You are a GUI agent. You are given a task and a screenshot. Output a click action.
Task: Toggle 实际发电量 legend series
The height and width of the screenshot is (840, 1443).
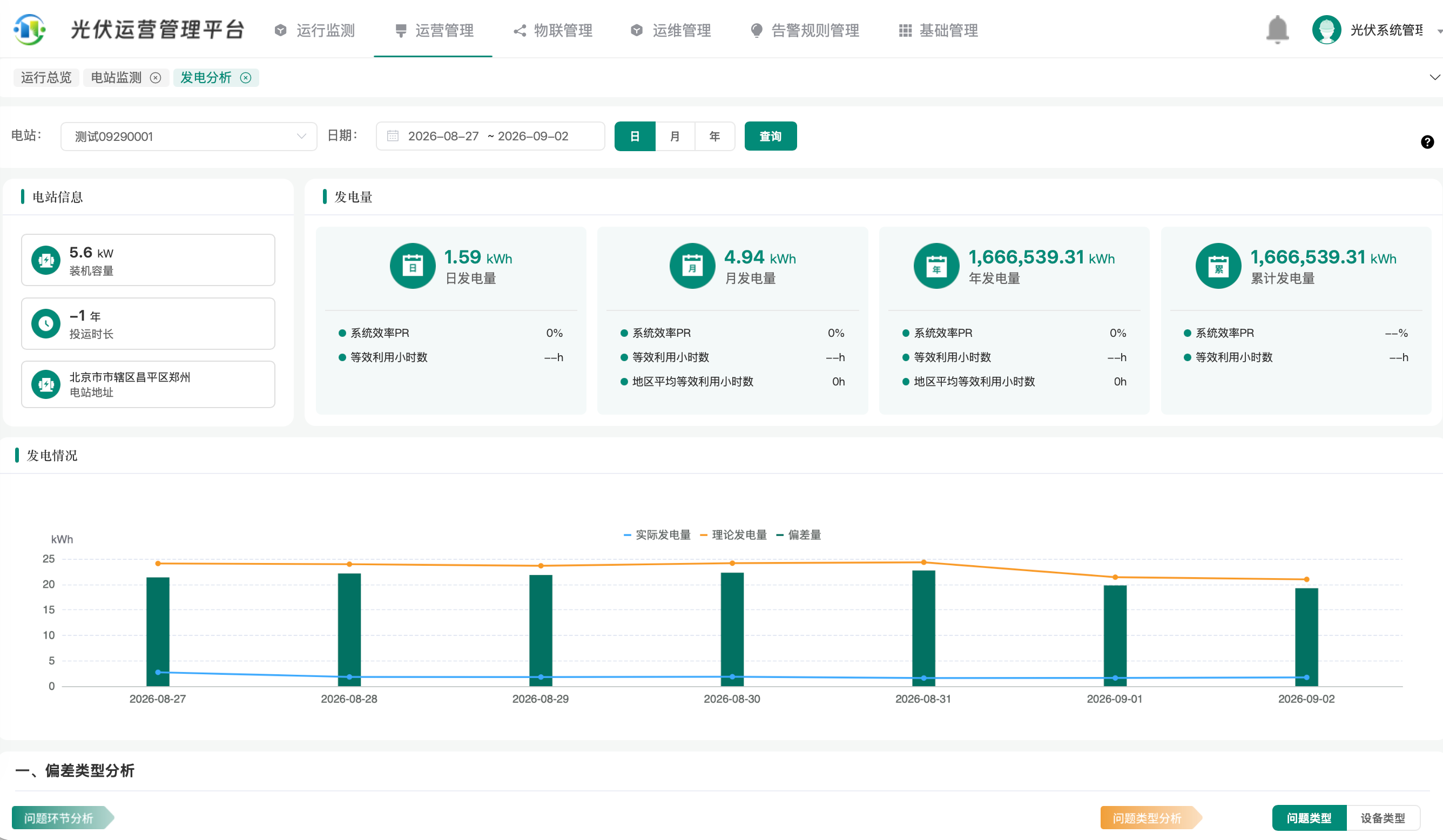click(657, 535)
